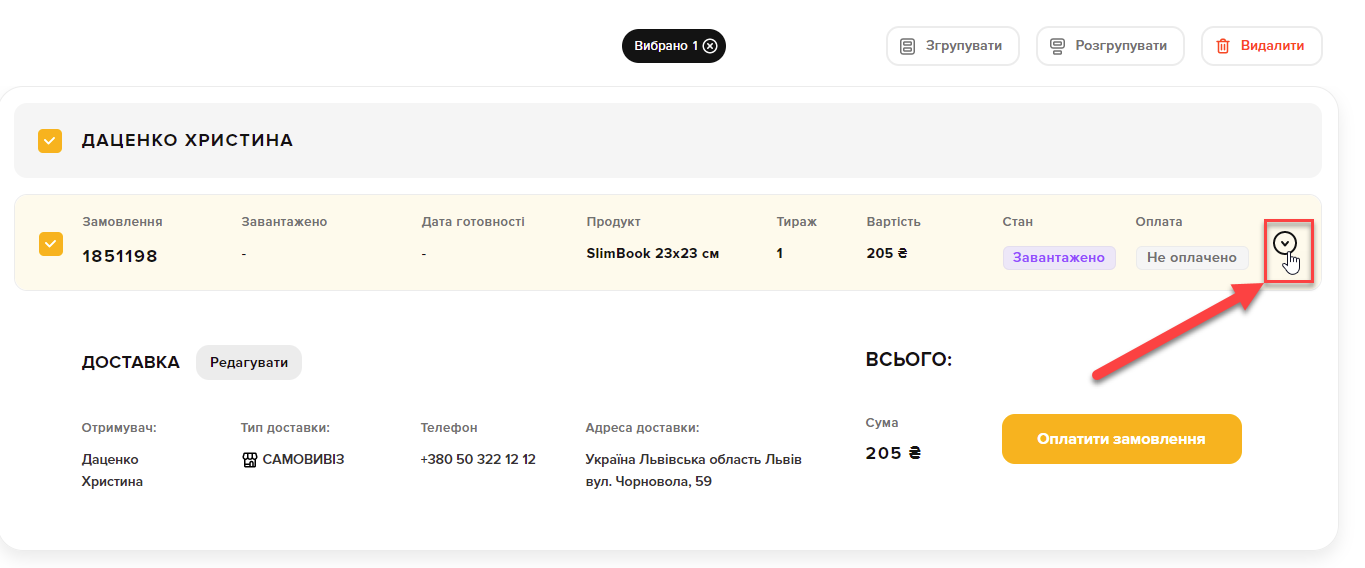
Task: Uncheck order 1851198 checkbox
Action: click(50, 244)
